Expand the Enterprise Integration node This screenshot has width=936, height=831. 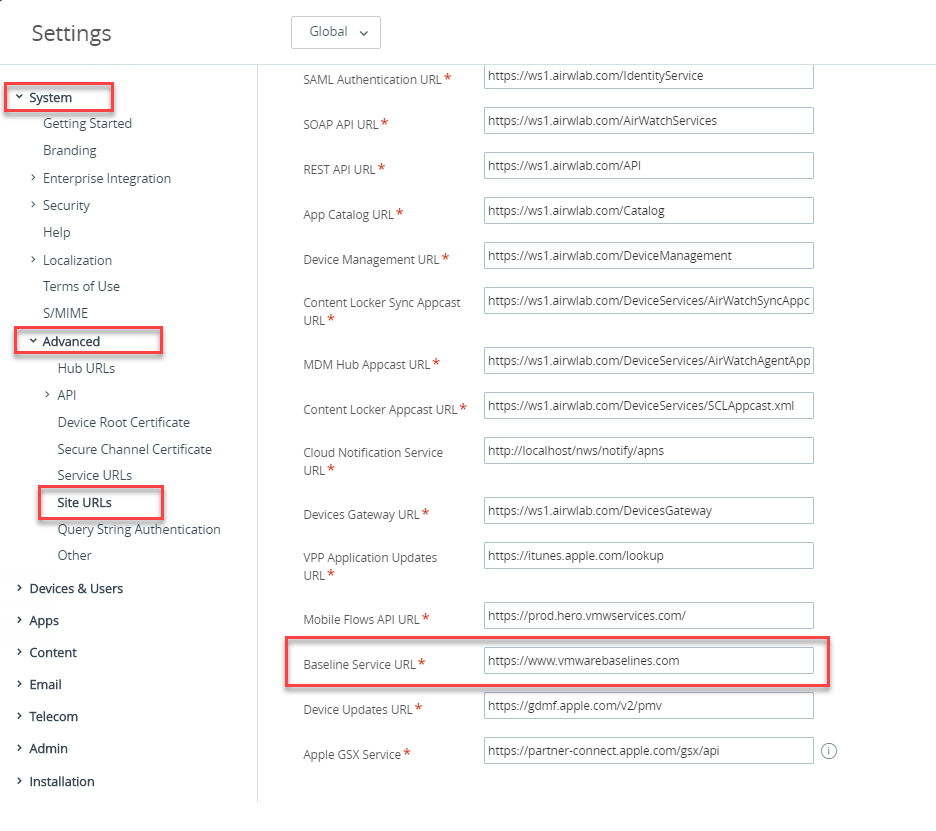pos(33,178)
